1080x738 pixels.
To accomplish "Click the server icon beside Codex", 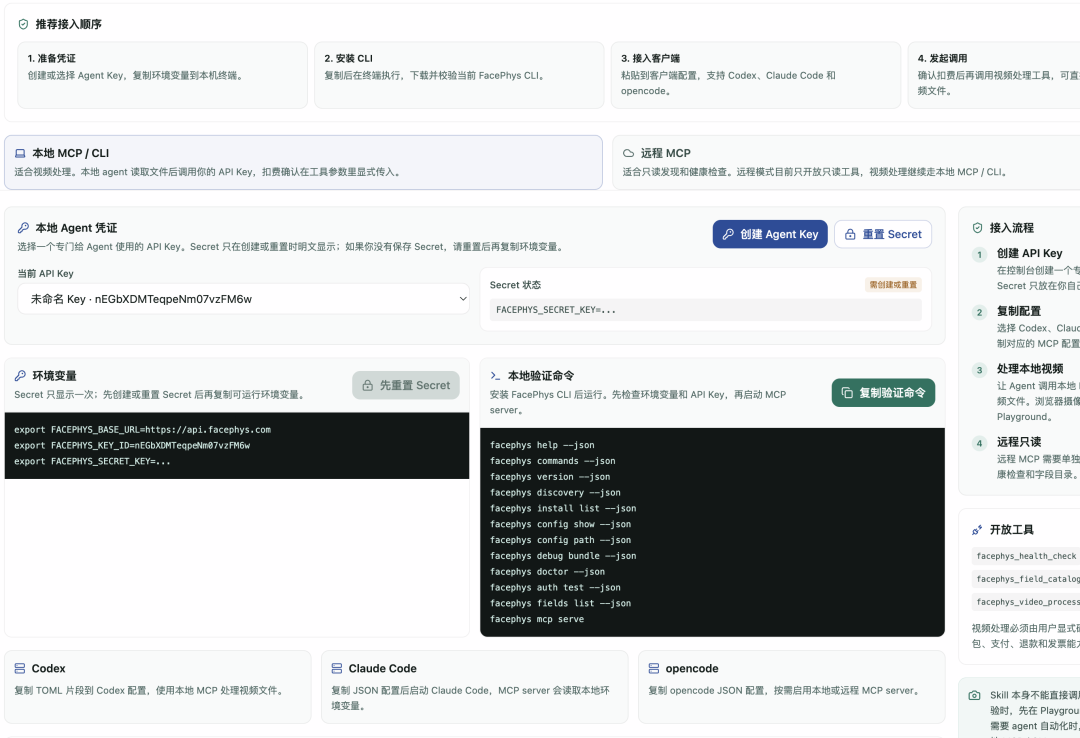I will (x=20, y=668).
